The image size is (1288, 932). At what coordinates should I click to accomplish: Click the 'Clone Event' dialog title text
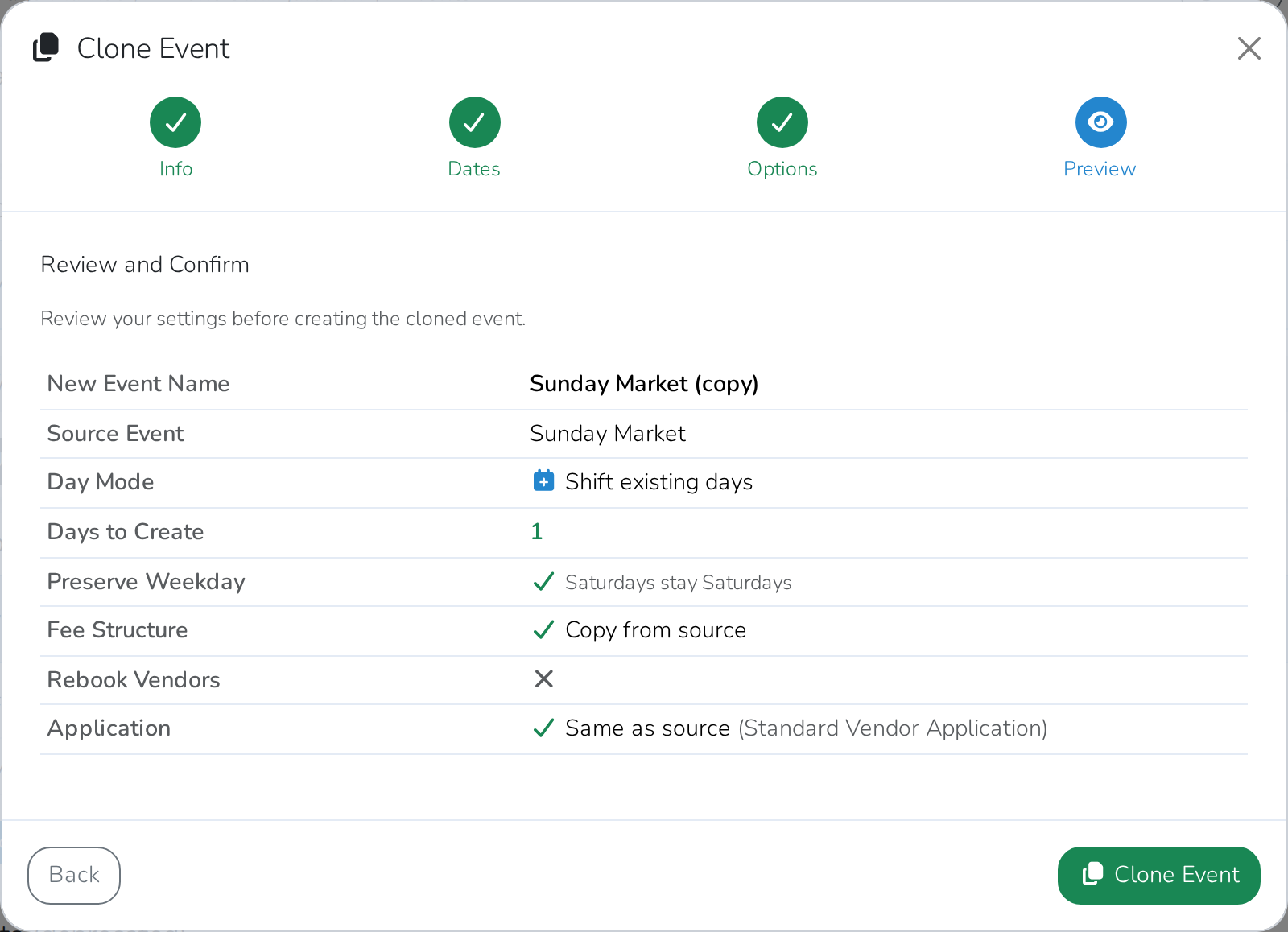coord(153,48)
